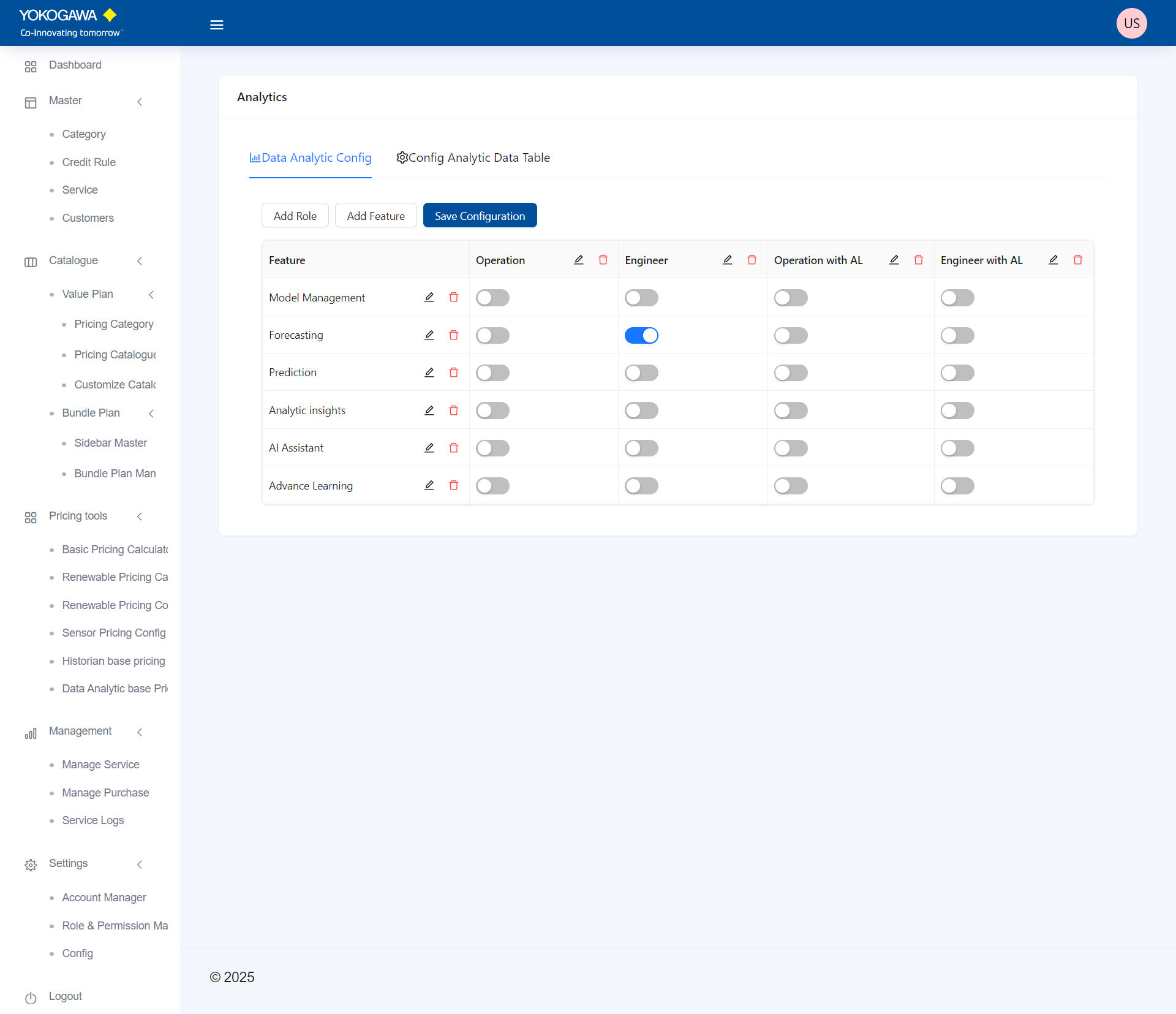This screenshot has height=1014, width=1176.
Task: Click the Add Role button
Action: pos(295,216)
